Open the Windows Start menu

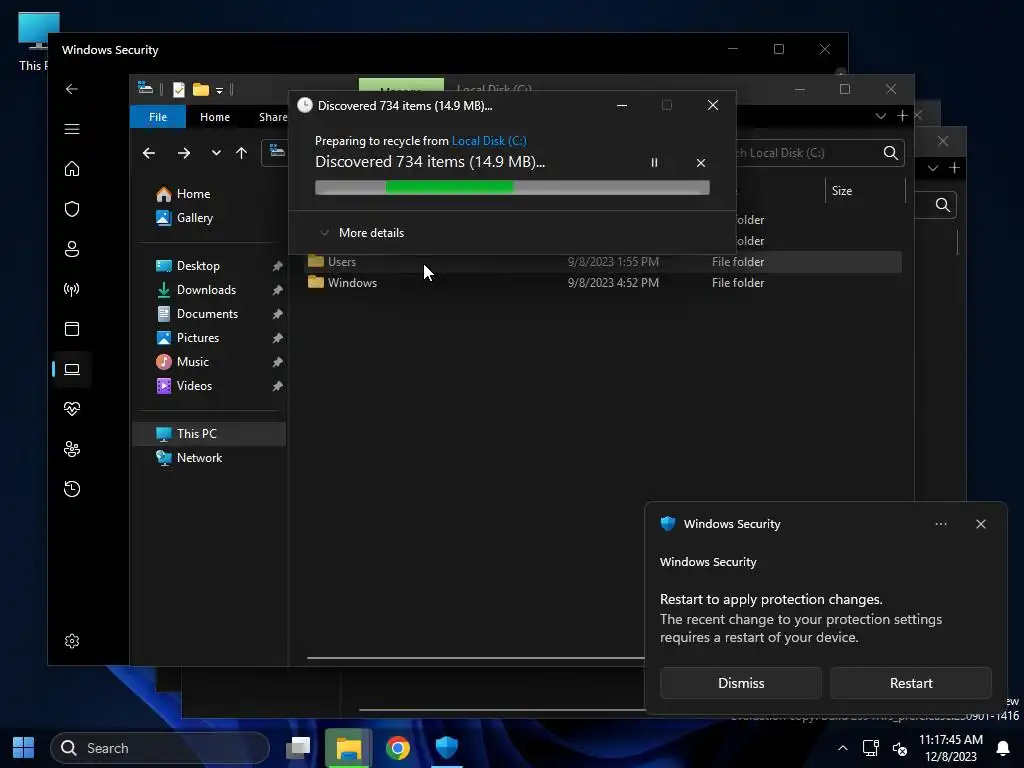(x=24, y=748)
